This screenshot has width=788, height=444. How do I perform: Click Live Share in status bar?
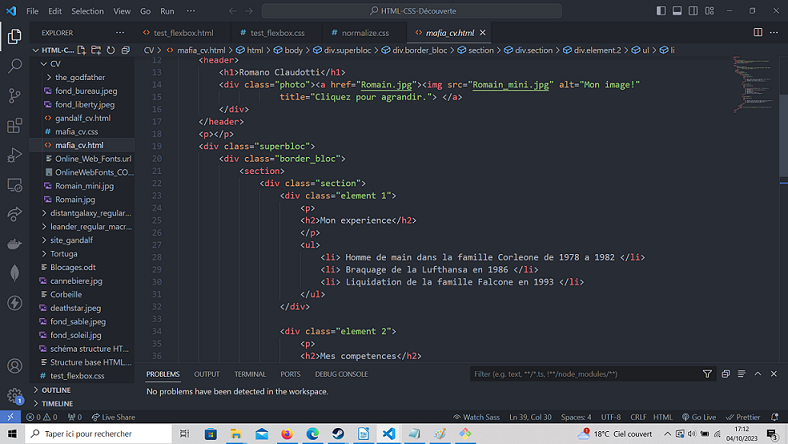[x=114, y=417]
